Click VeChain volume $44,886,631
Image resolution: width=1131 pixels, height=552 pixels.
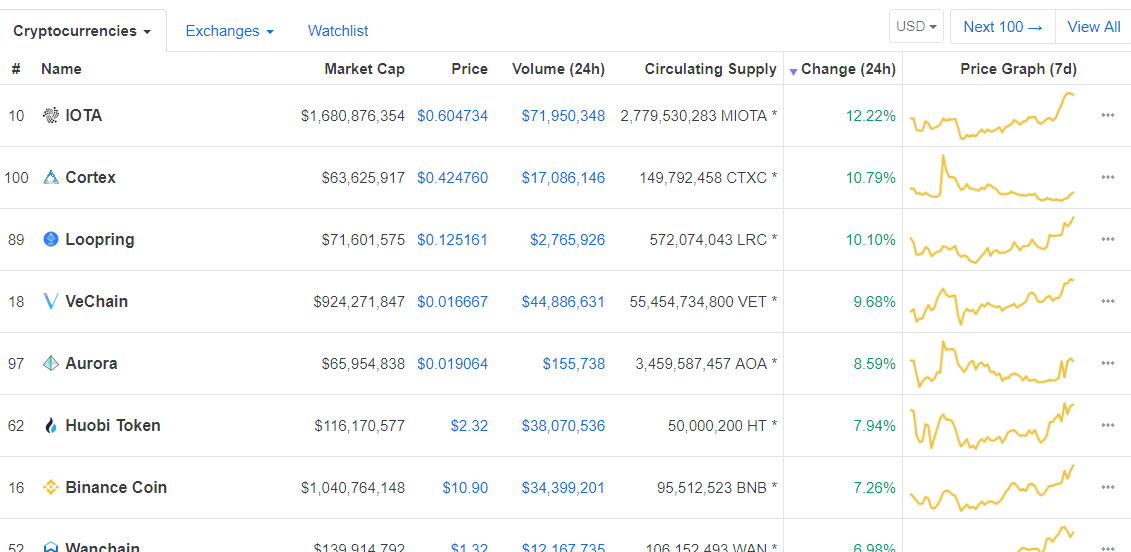[x=563, y=302]
